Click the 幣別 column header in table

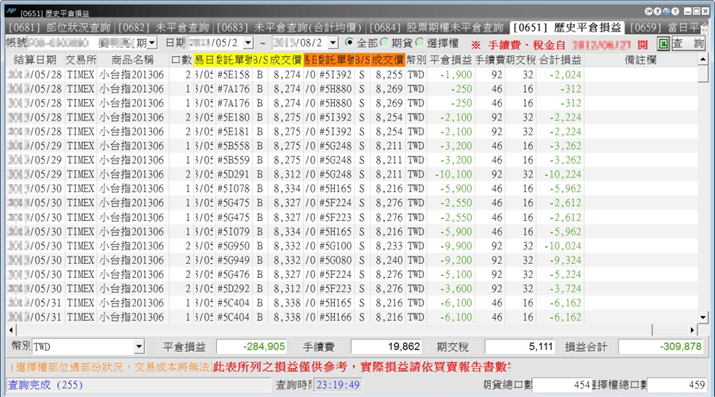point(416,60)
